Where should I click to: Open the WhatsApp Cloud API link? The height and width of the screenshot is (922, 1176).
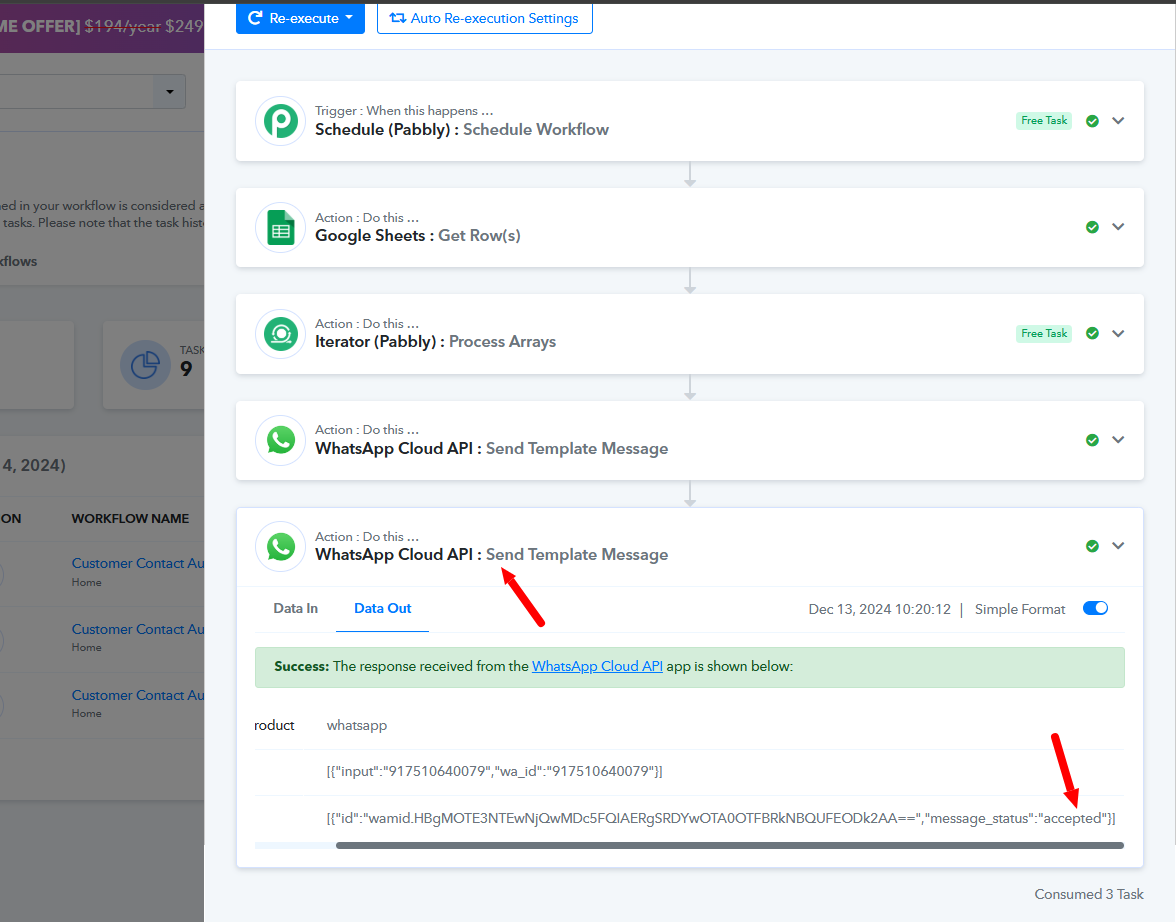[597, 666]
